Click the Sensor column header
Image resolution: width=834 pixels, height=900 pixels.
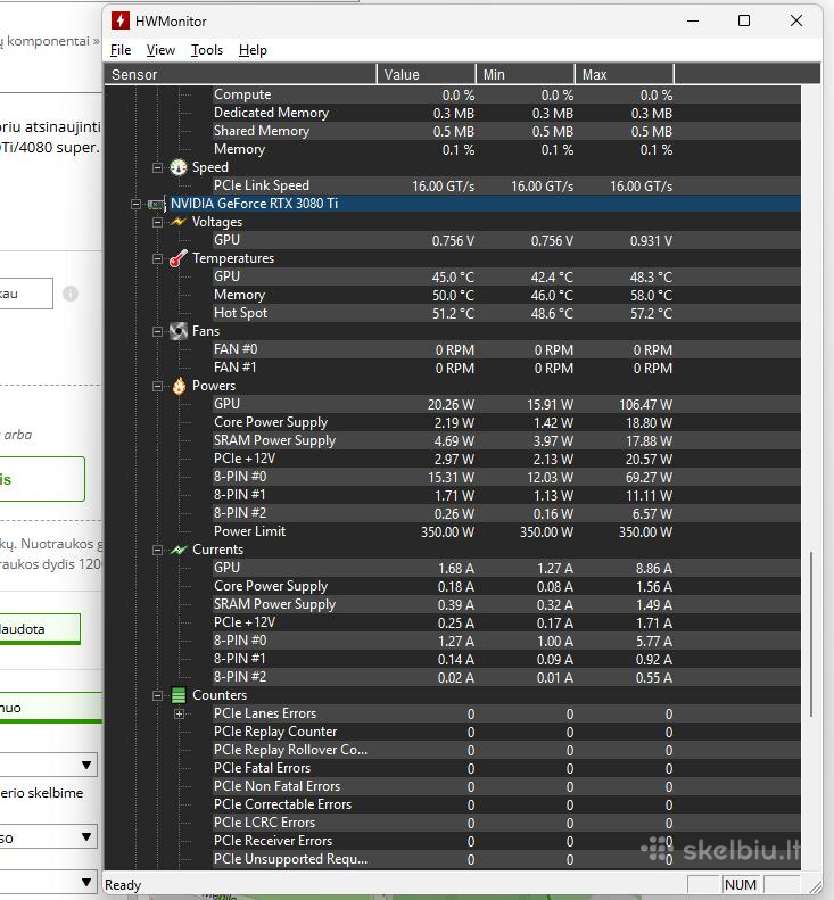240,75
